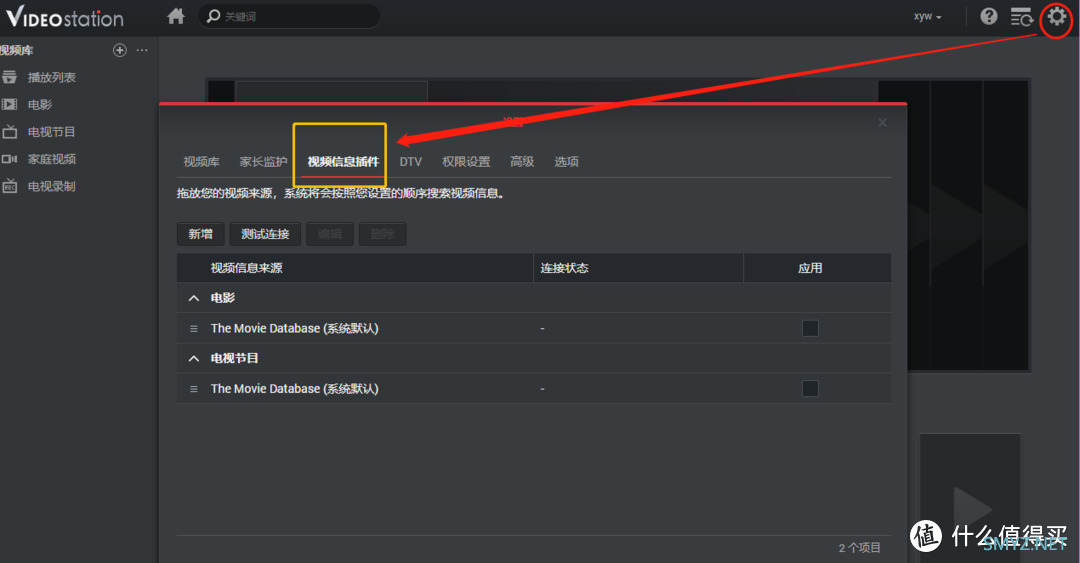The image size is (1080, 563).
Task: Click the 测试连接 button
Action: (265, 234)
